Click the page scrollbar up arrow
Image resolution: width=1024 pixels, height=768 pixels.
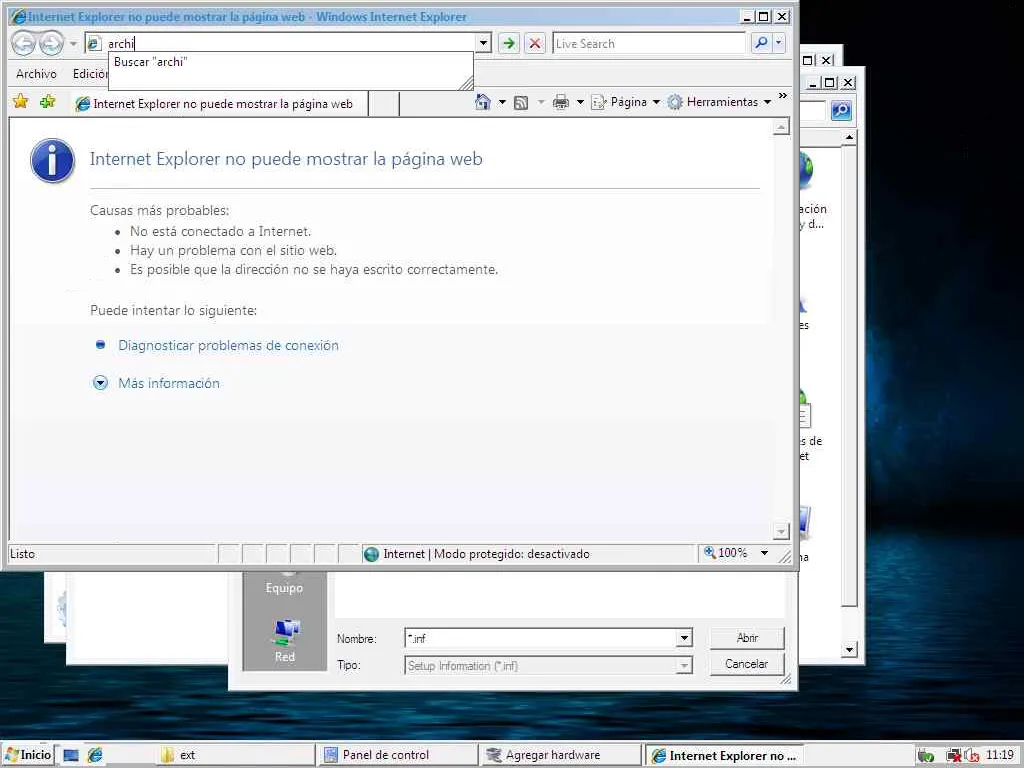(781, 127)
